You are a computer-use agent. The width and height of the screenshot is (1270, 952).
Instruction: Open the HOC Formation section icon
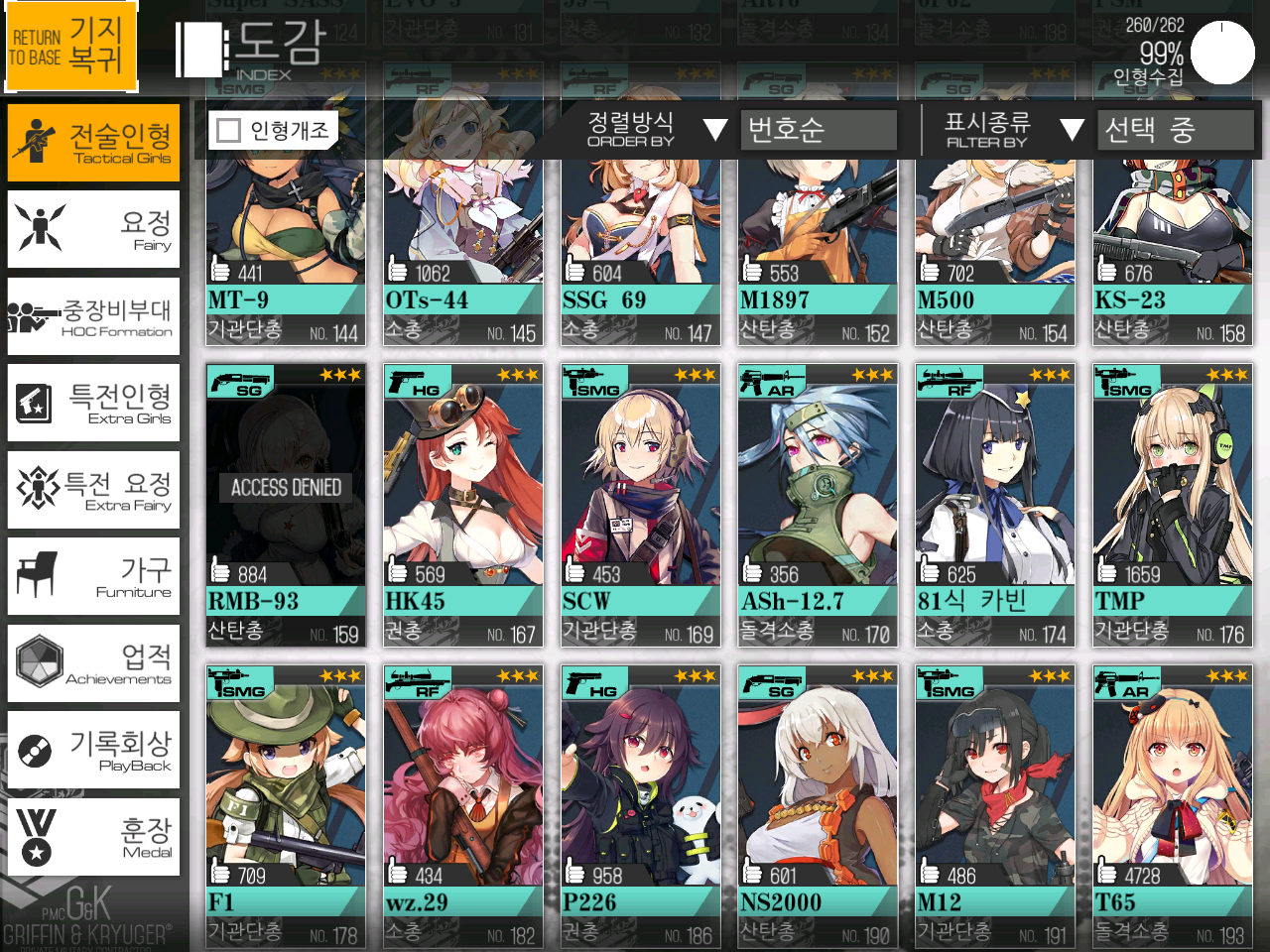pyautogui.click(x=34, y=317)
